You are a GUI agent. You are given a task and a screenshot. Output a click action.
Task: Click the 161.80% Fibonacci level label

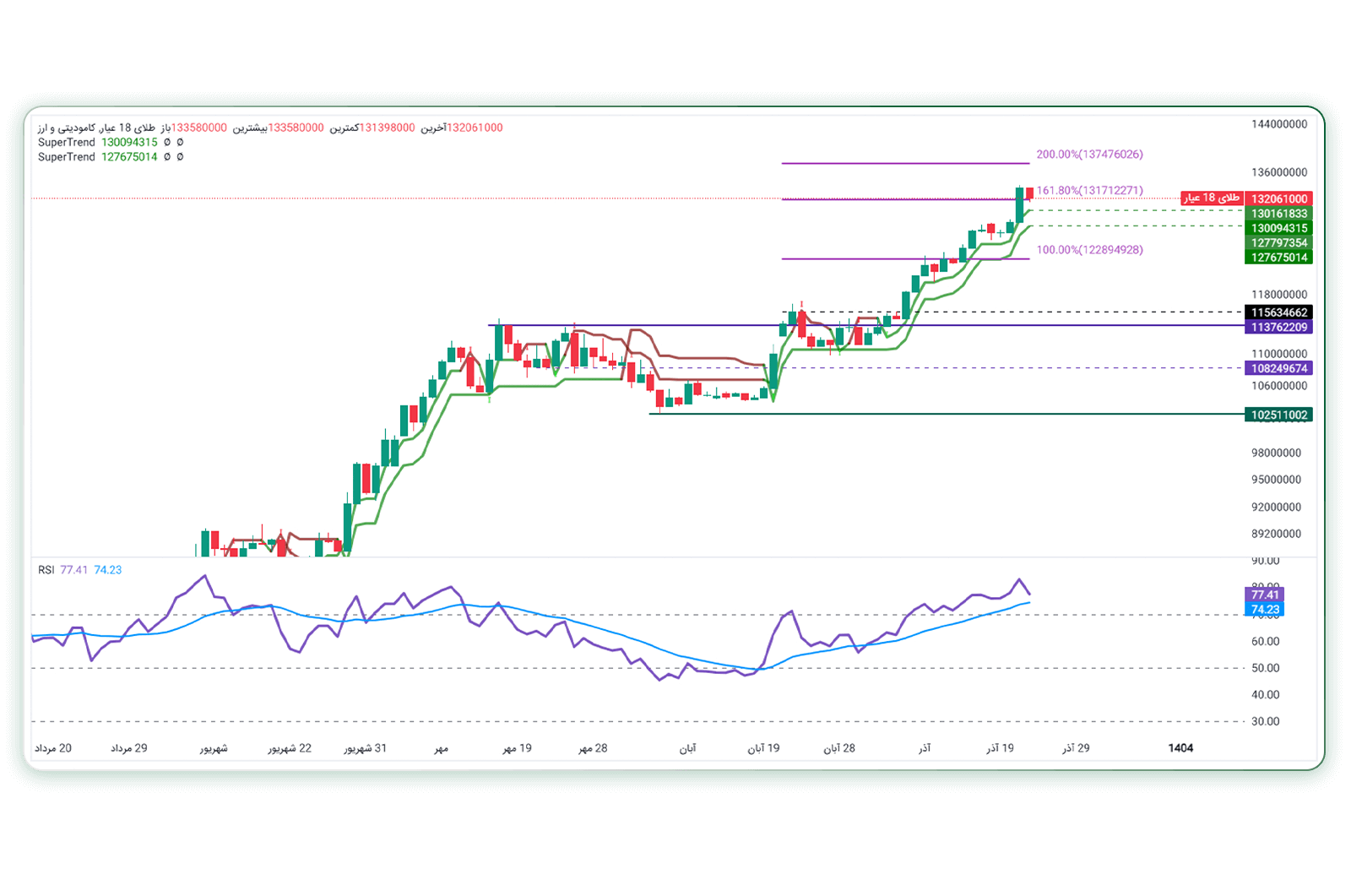(1089, 191)
